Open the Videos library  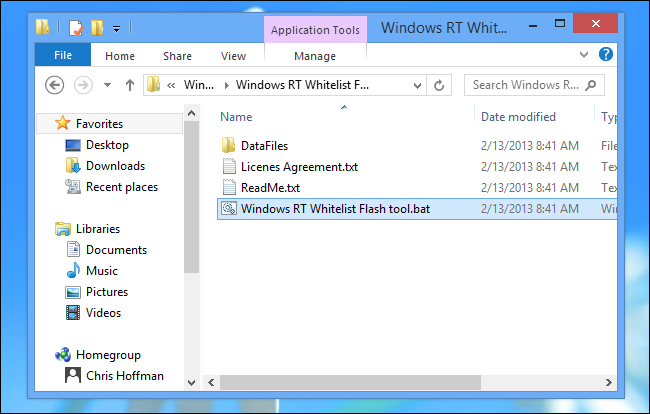point(104,312)
